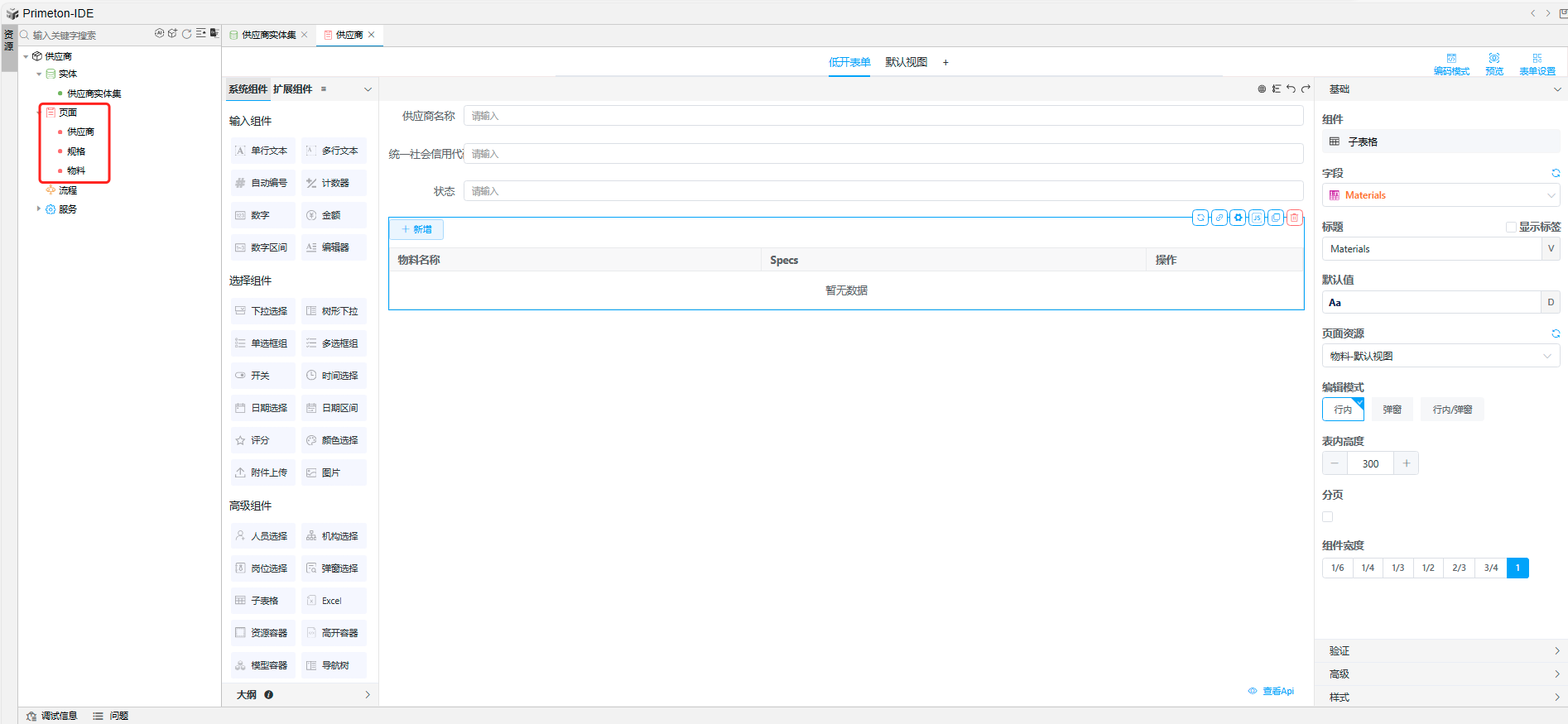Open the gear settings on subtable toolbar
This screenshot has width=1568, height=724.
pos(1238,218)
